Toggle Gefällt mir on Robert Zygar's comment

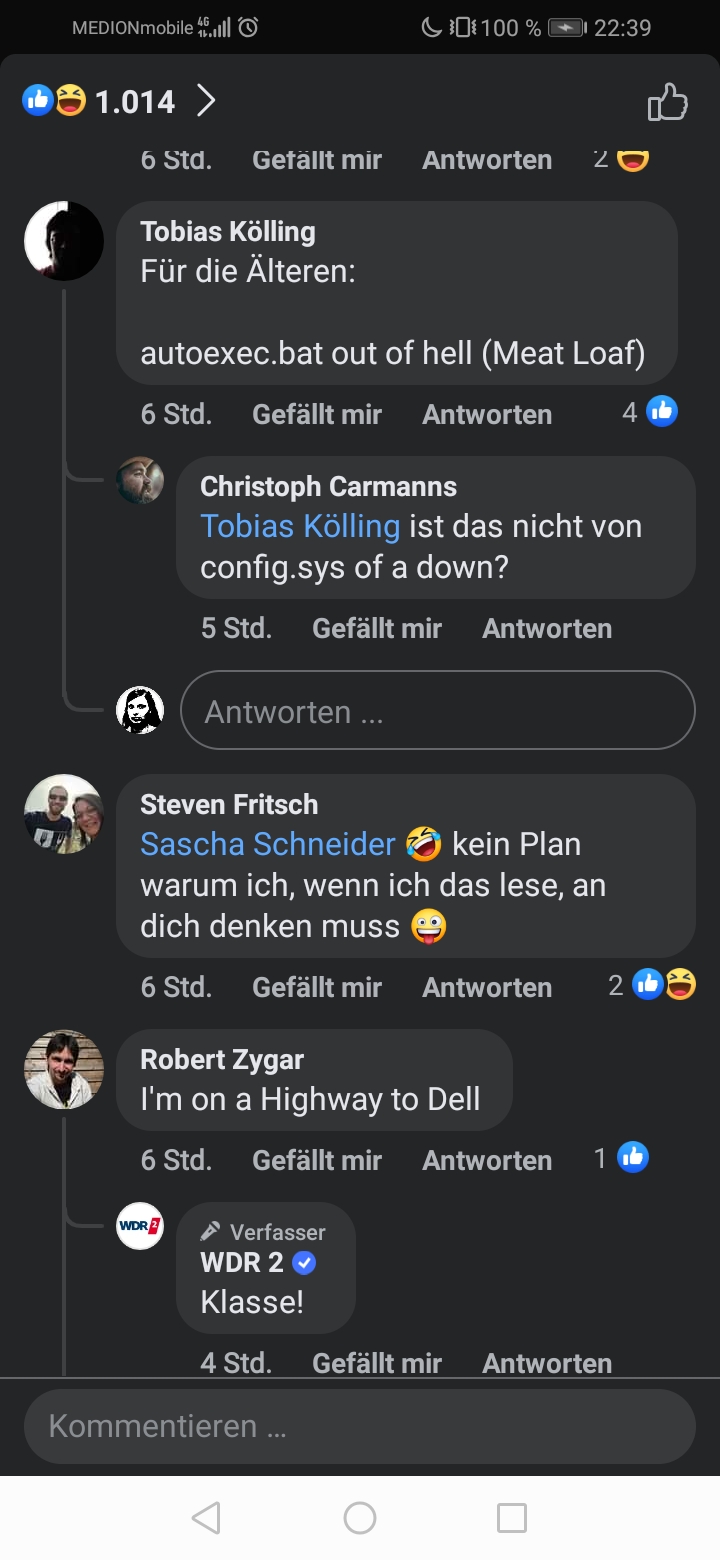pos(317,1160)
